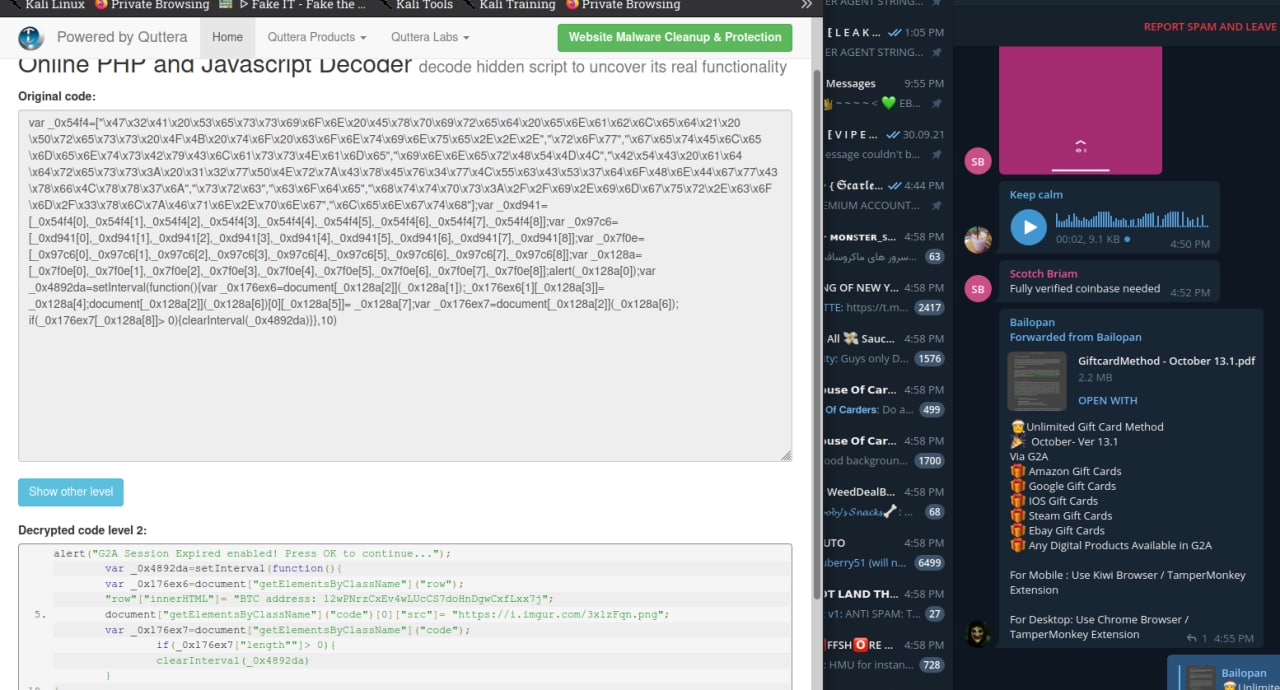Click the SB avatar beside Scotch Briam message
This screenshot has height=690, width=1280.
(x=977, y=289)
